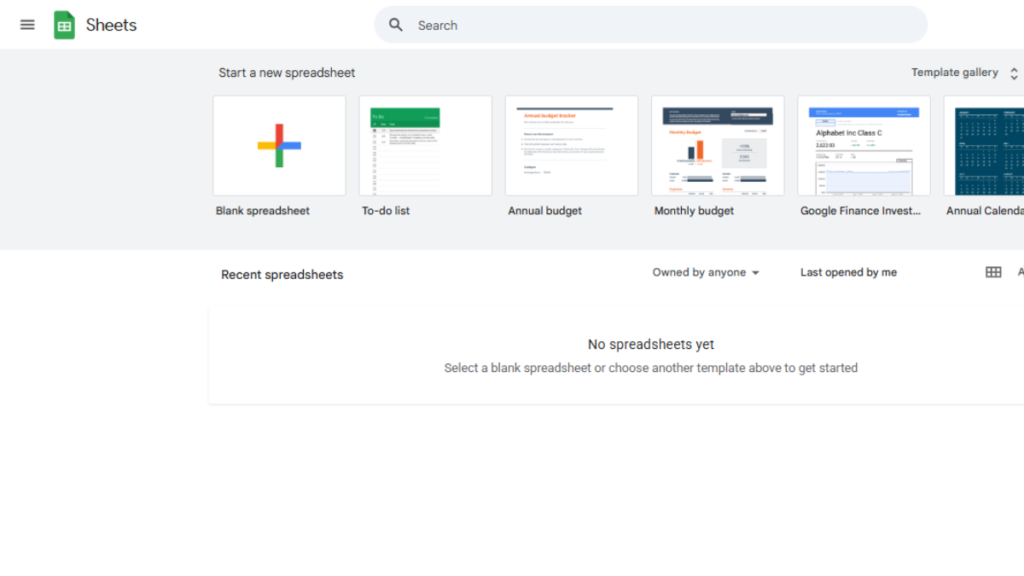Image resolution: width=1024 pixels, height=576 pixels.
Task: Open the Owned by anyone dropdown arrow
Action: [x=757, y=272]
